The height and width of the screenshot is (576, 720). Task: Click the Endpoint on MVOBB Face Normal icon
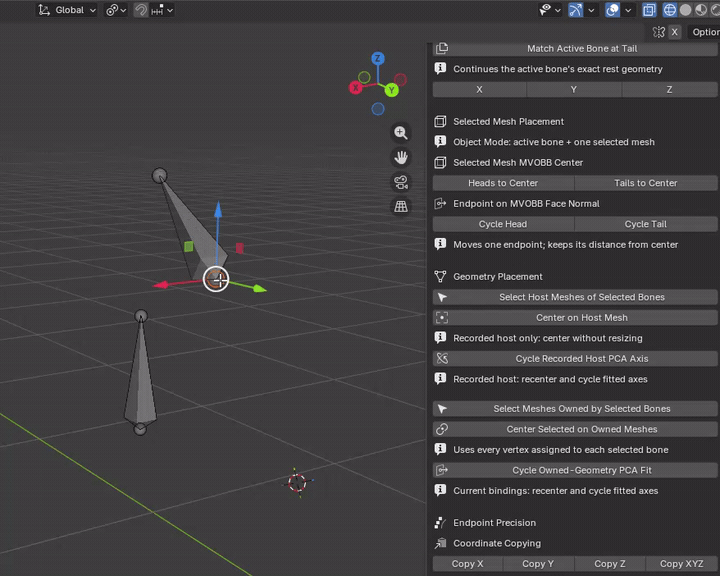(x=440, y=203)
